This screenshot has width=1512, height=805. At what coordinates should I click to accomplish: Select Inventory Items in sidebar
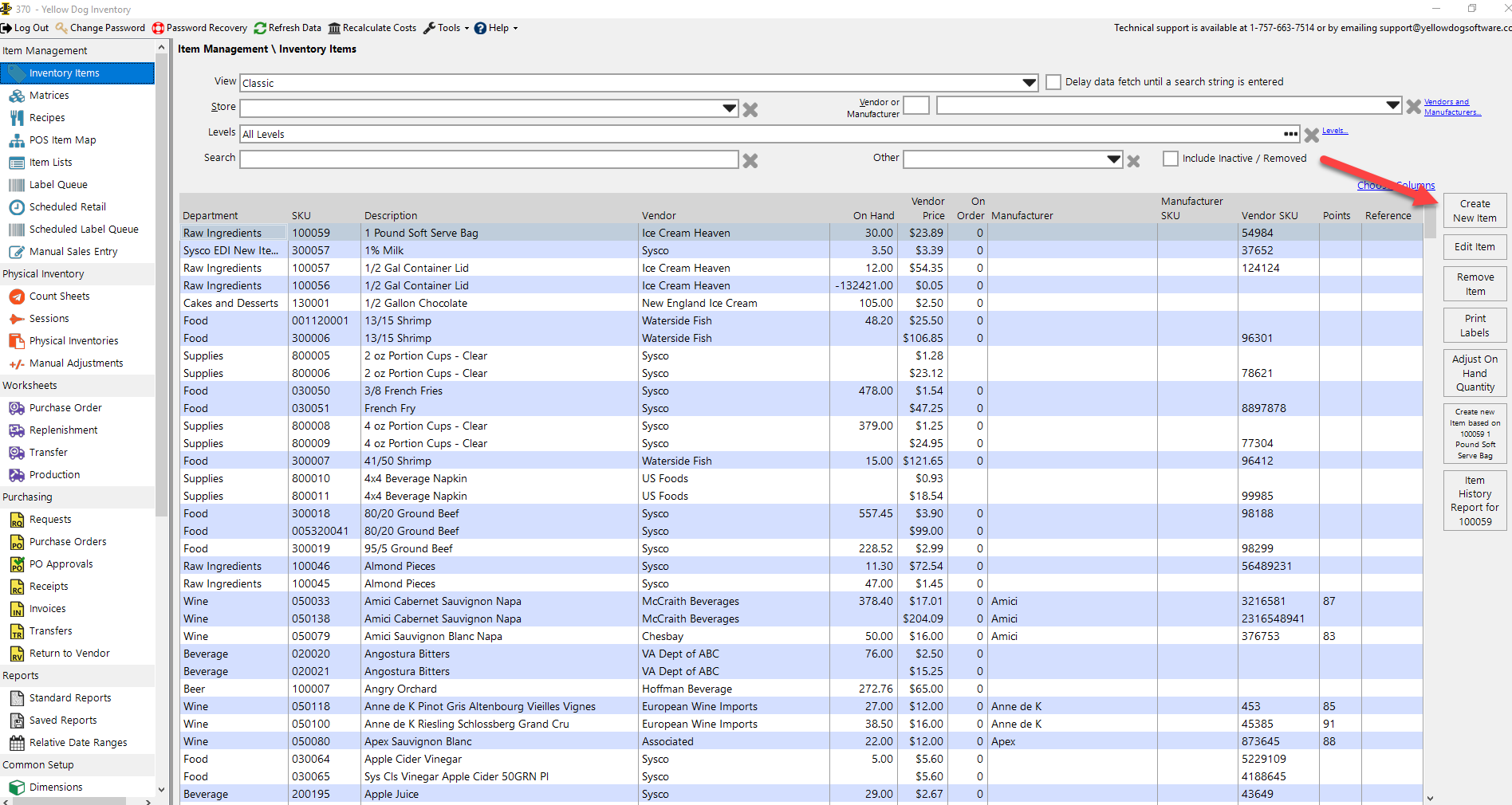[77, 73]
